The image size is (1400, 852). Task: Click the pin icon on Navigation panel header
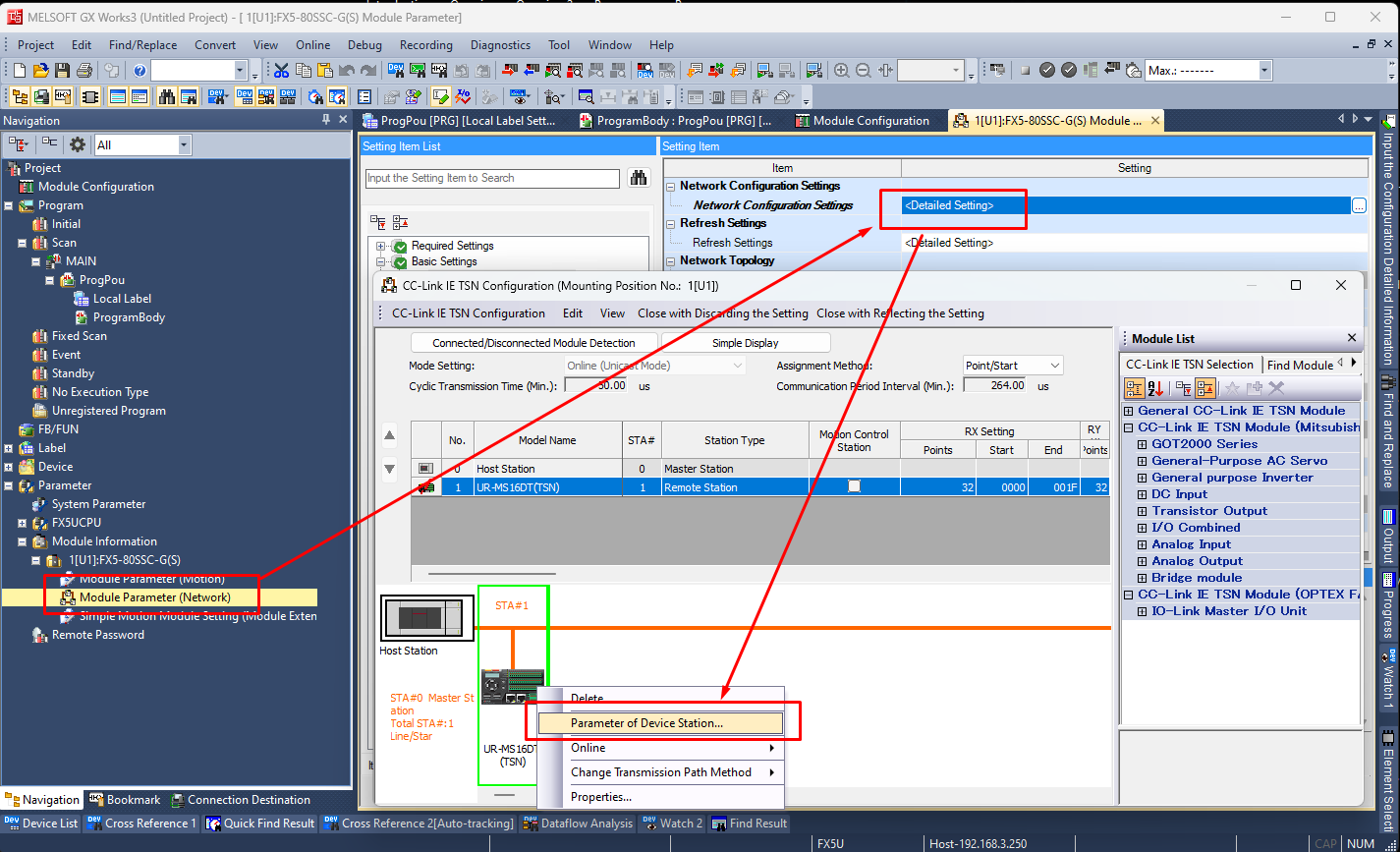click(326, 120)
